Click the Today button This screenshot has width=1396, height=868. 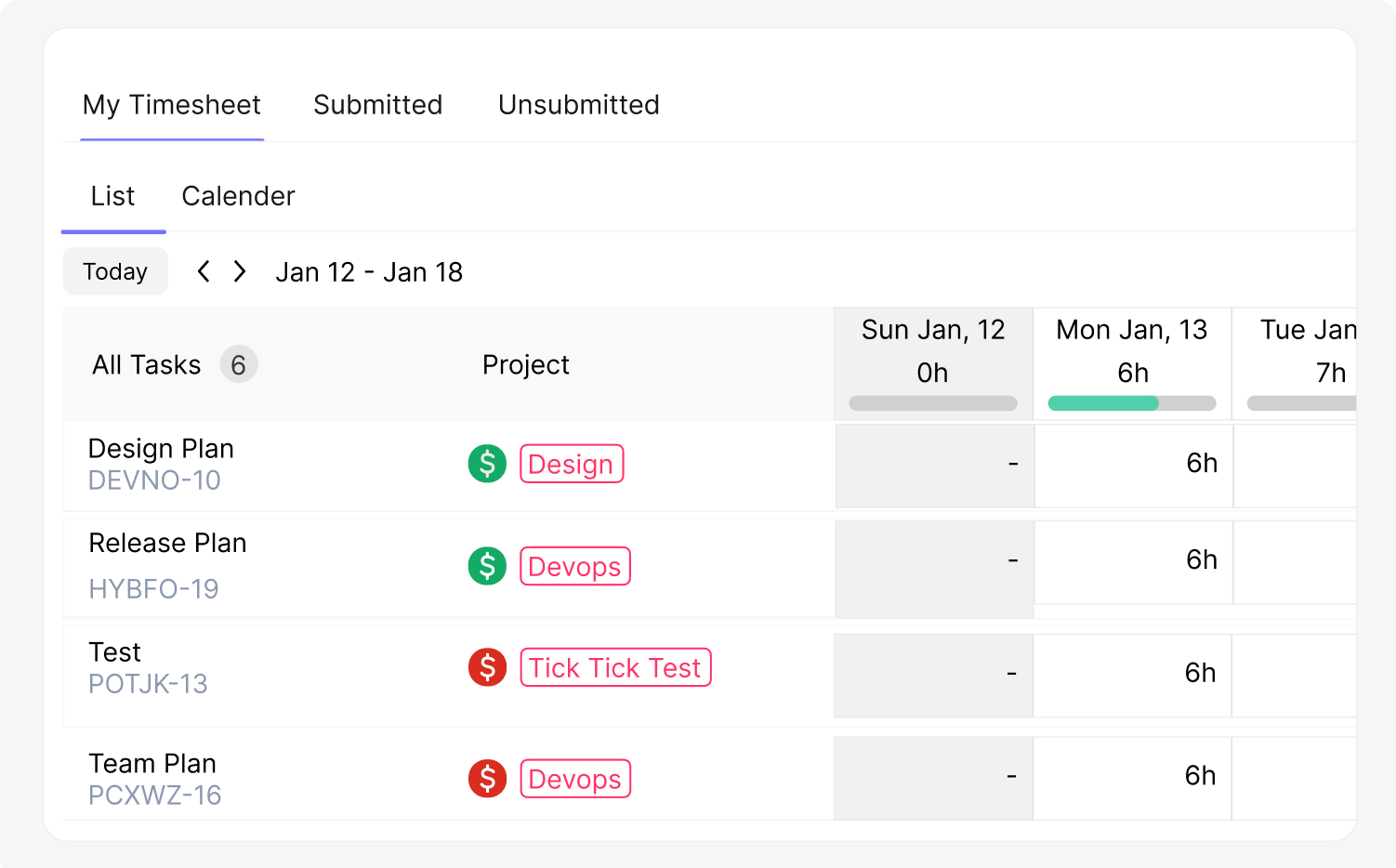[114, 270]
